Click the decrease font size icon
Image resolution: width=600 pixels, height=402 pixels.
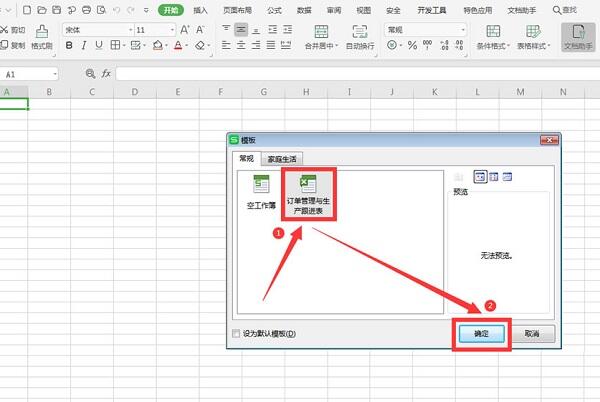coord(200,29)
